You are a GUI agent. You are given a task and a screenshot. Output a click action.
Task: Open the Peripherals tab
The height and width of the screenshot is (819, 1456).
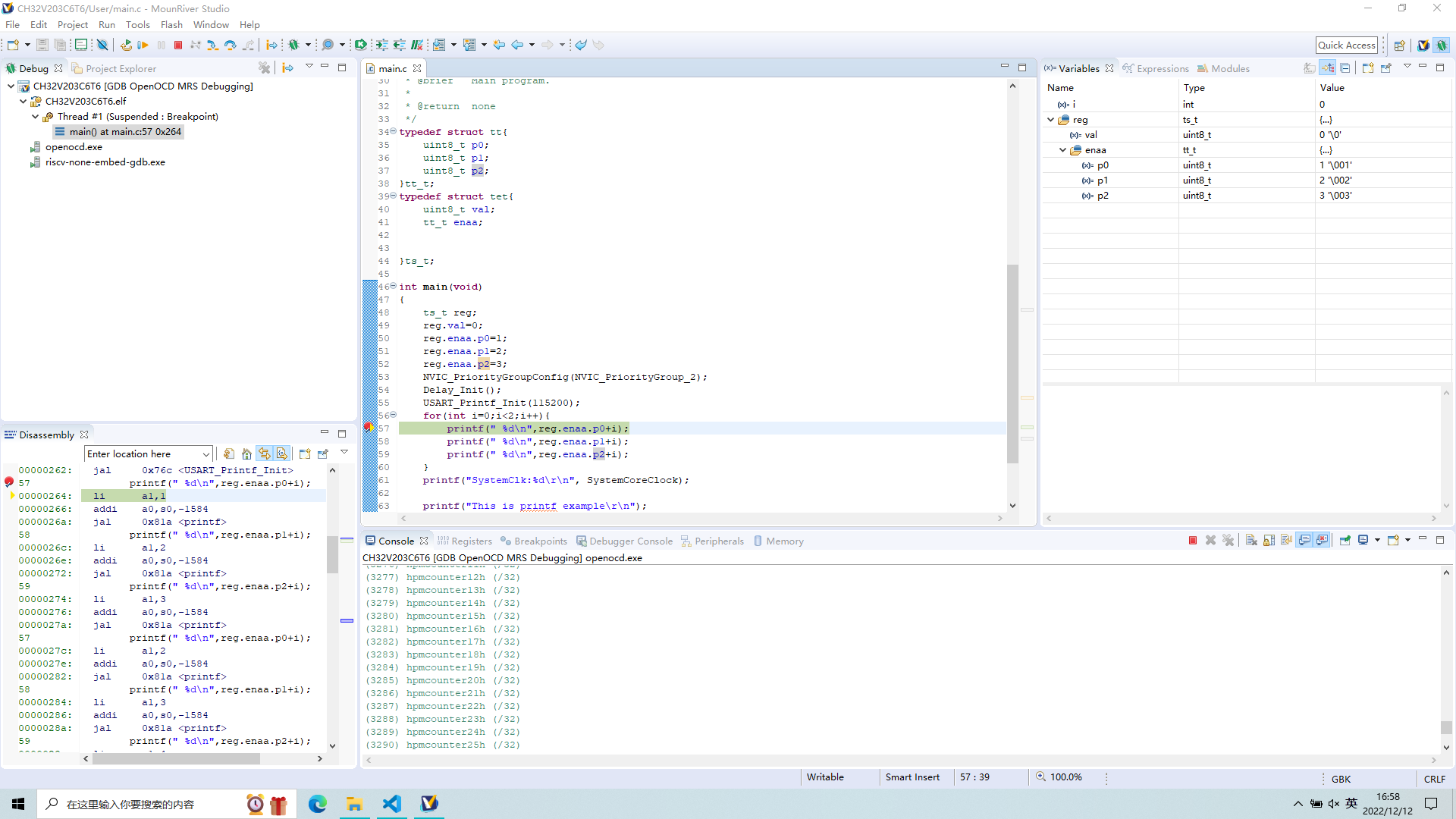712,541
